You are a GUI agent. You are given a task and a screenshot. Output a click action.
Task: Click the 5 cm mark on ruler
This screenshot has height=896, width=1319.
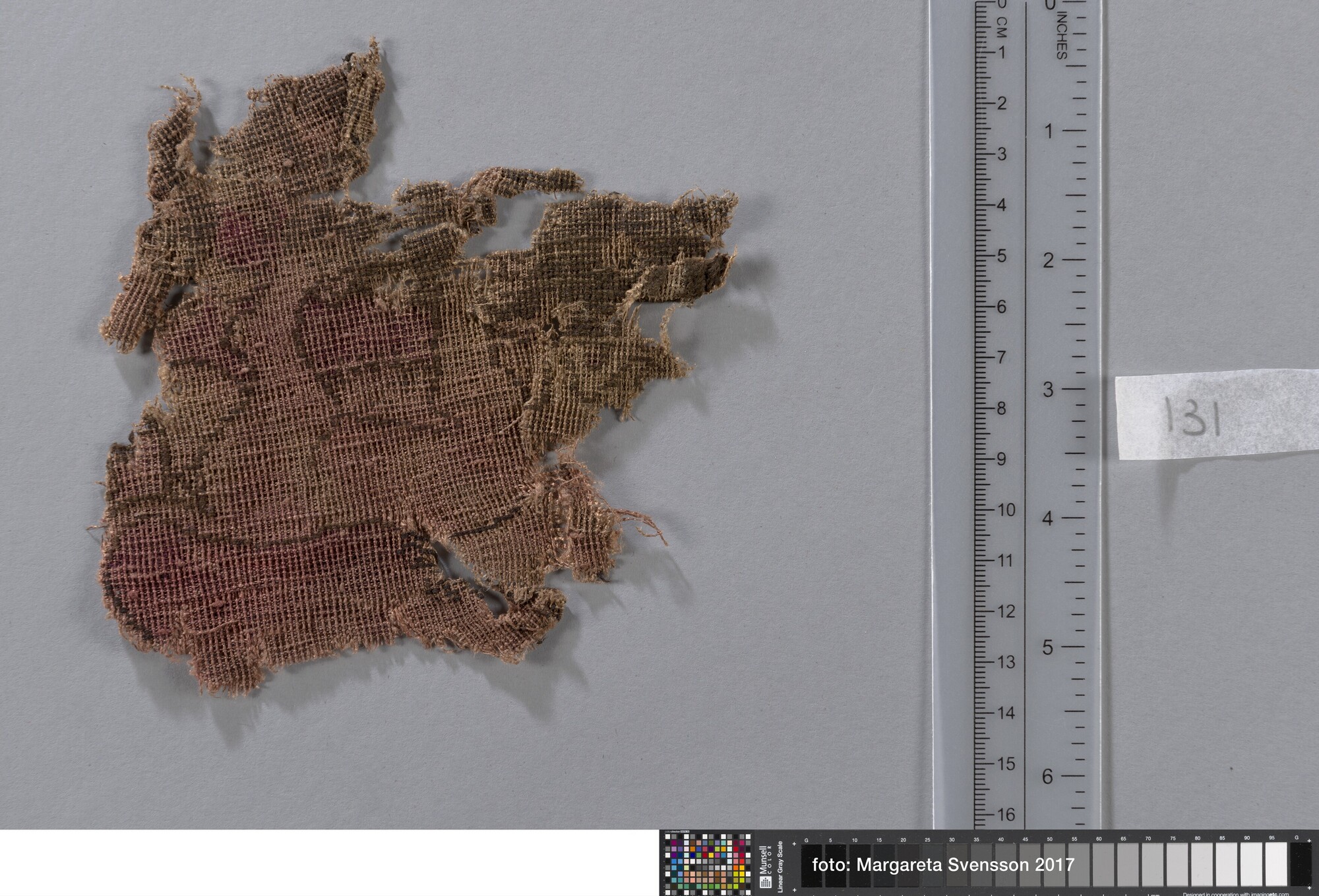(x=1000, y=256)
